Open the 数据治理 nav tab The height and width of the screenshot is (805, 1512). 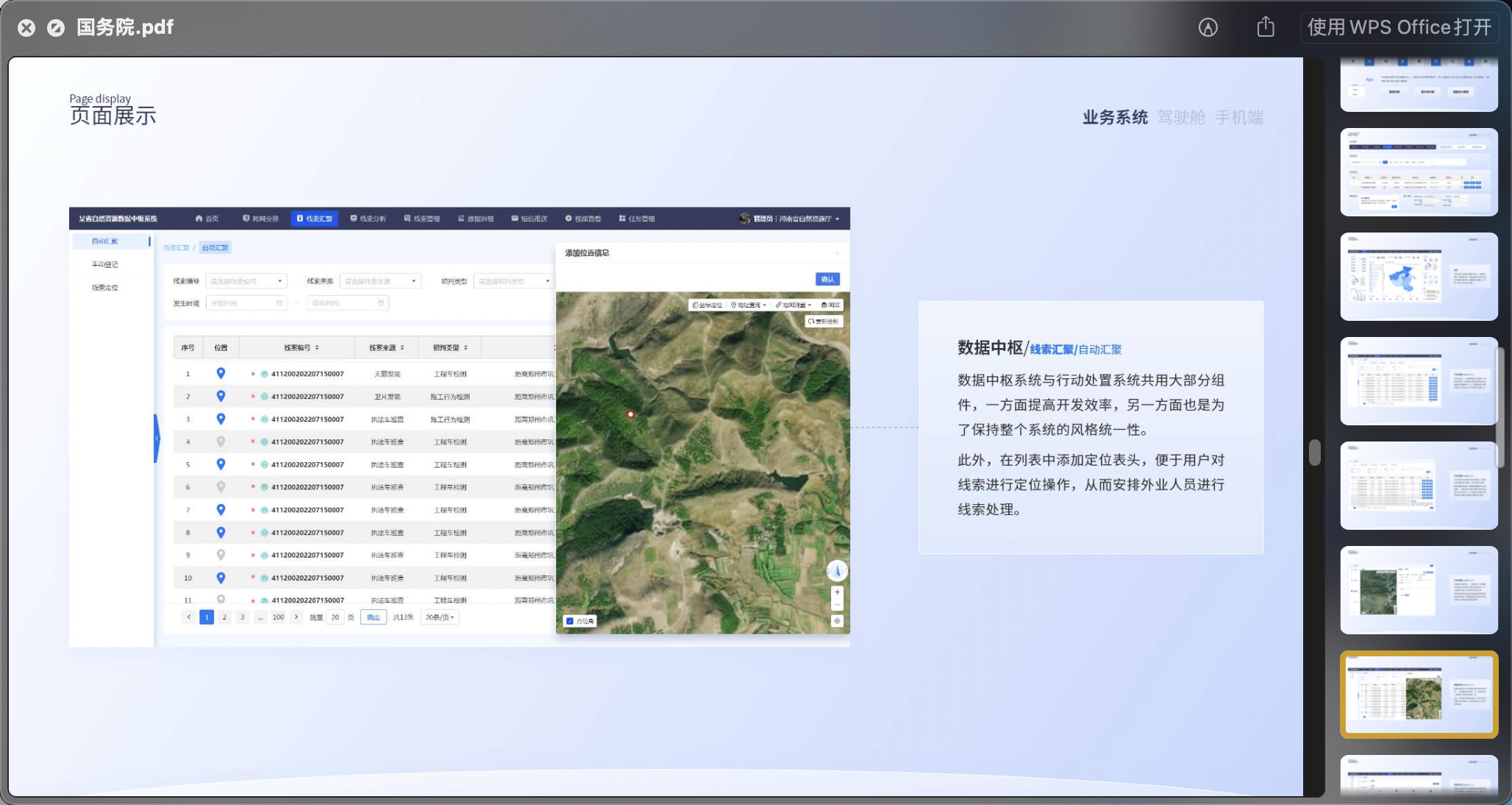click(476, 219)
